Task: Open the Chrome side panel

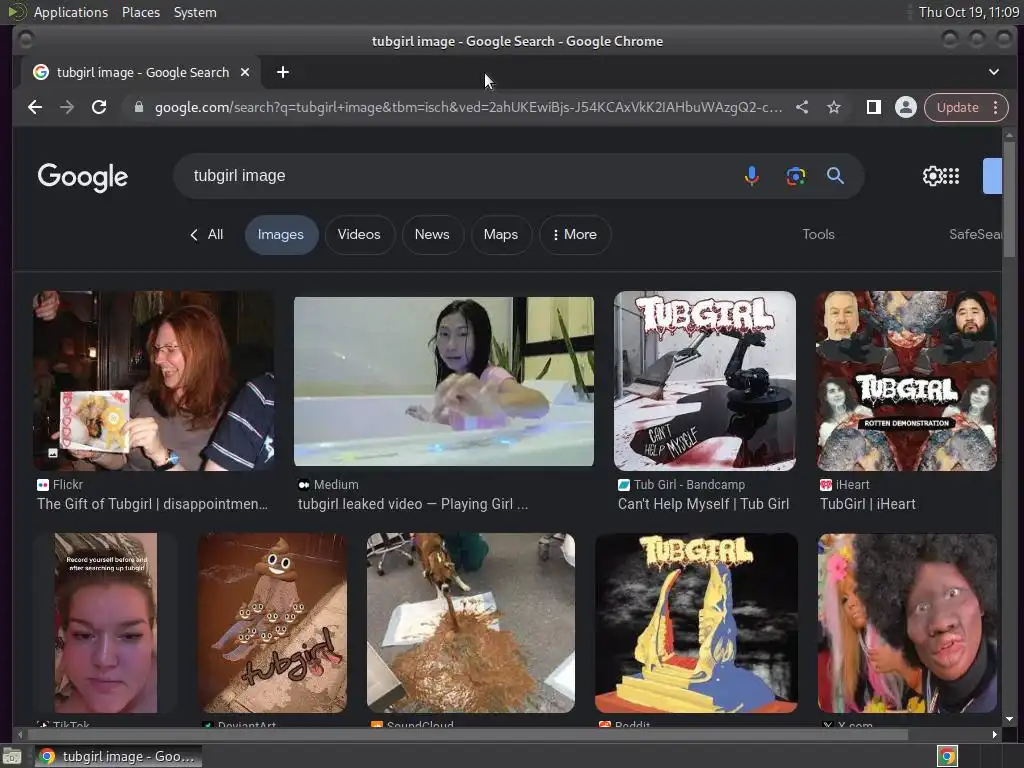Action: point(873,107)
